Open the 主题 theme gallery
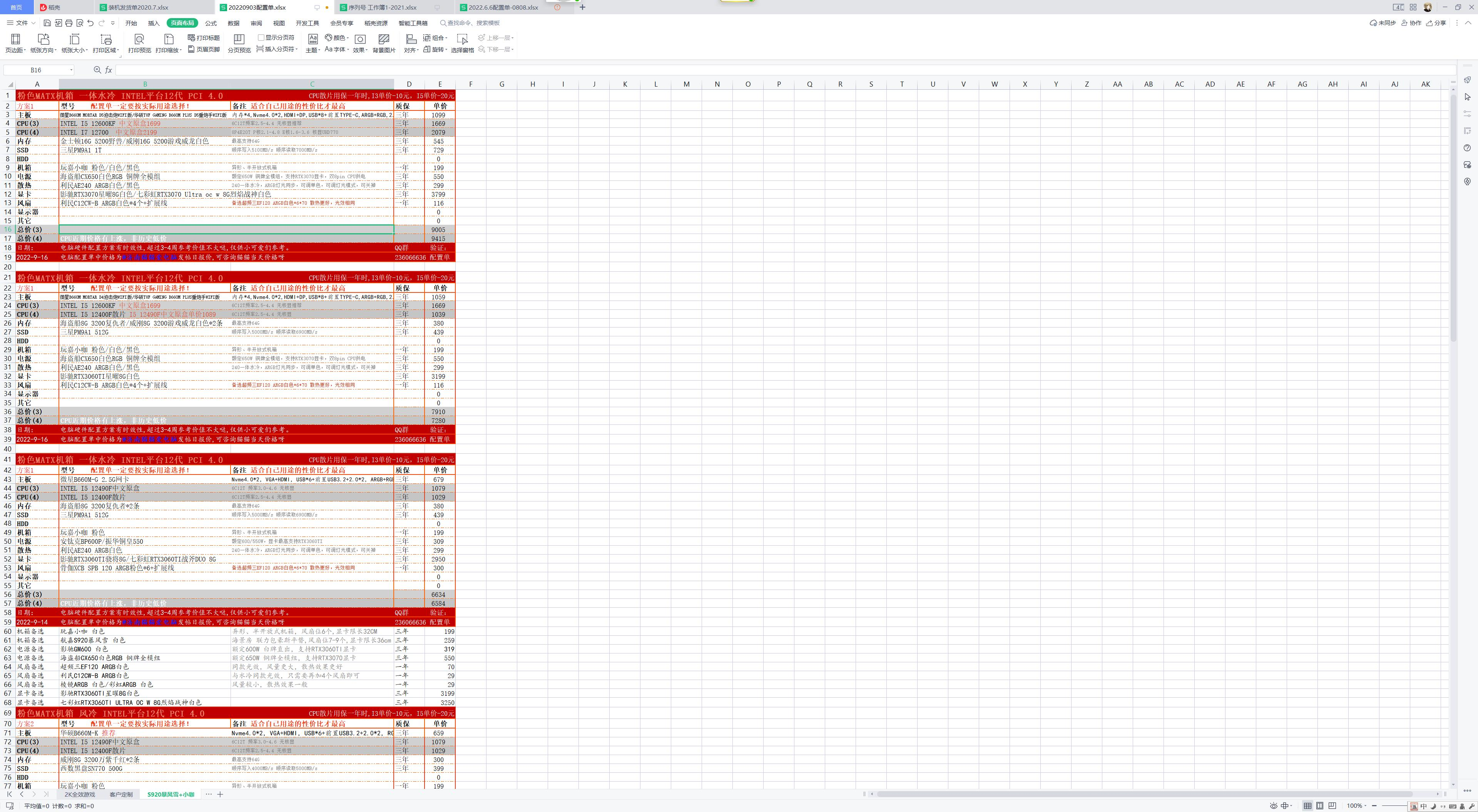Viewport: 1478px width, 812px height. point(313,43)
